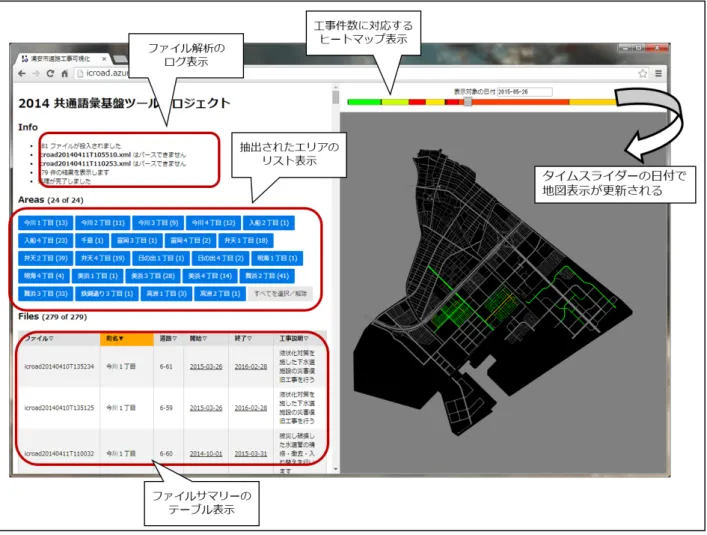This screenshot has width=707, height=535.
Task: Click the 表示対象の日付 date input field
Action: pyautogui.click(x=524, y=92)
